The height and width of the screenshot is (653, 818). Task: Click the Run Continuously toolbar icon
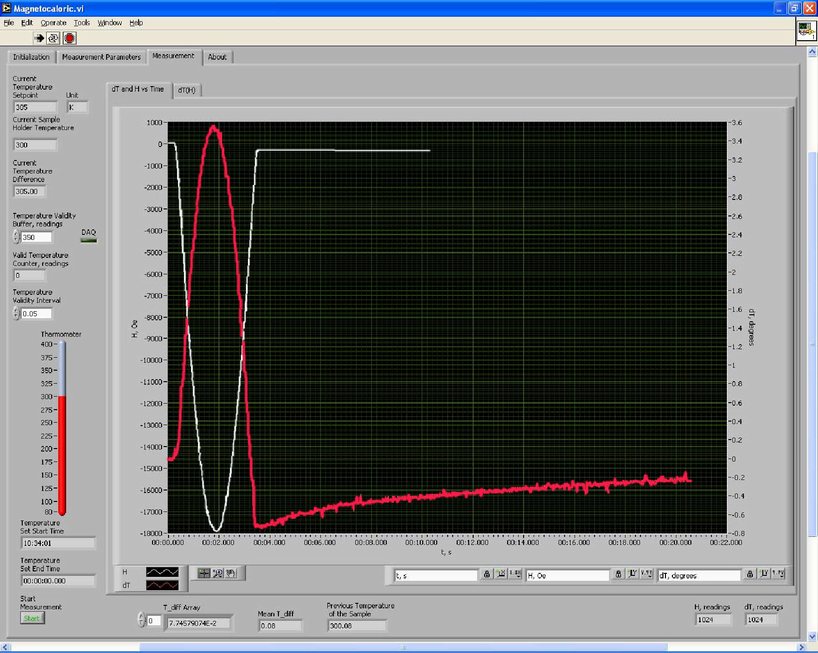(x=55, y=38)
